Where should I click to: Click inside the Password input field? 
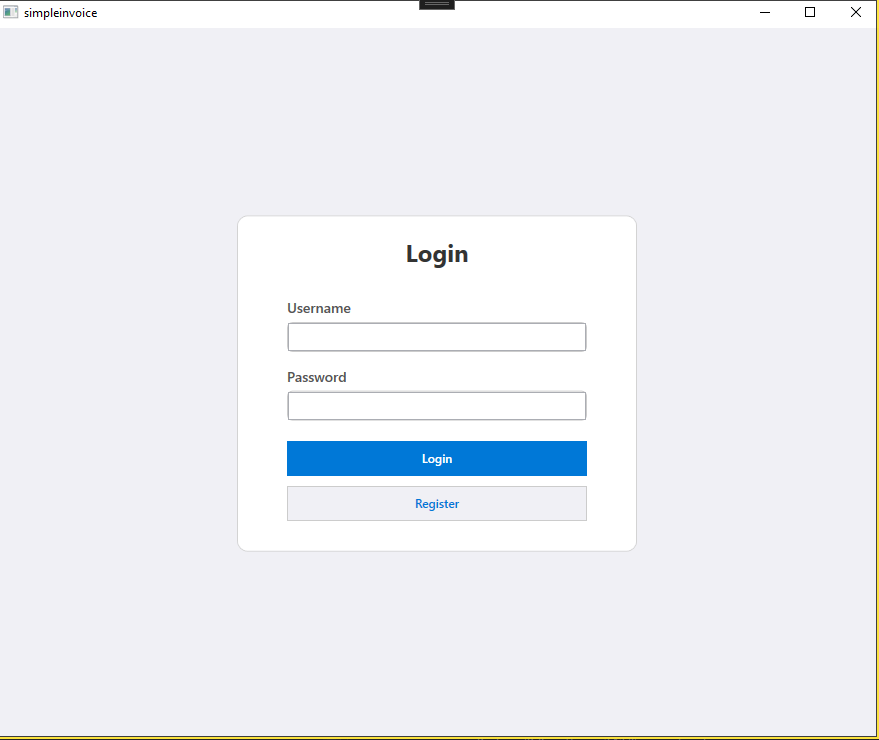(x=436, y=405)
